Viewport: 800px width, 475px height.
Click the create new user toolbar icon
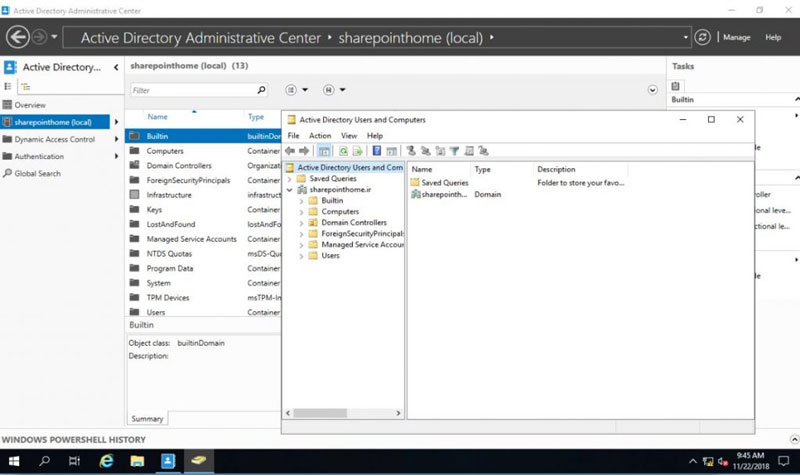(411, 151)
